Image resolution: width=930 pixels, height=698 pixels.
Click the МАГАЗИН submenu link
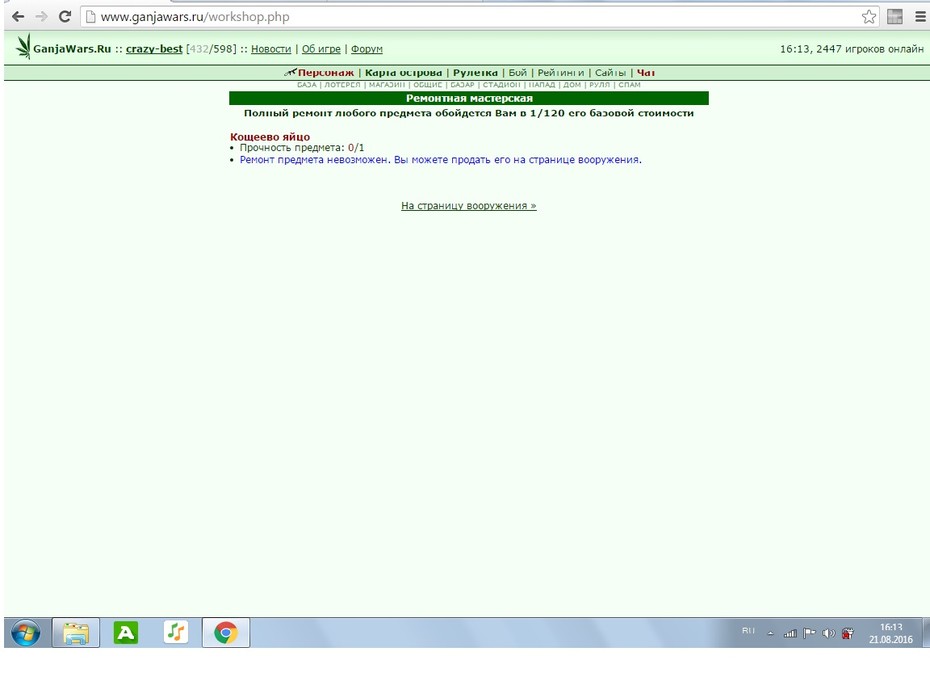click(x=387, y=85)
